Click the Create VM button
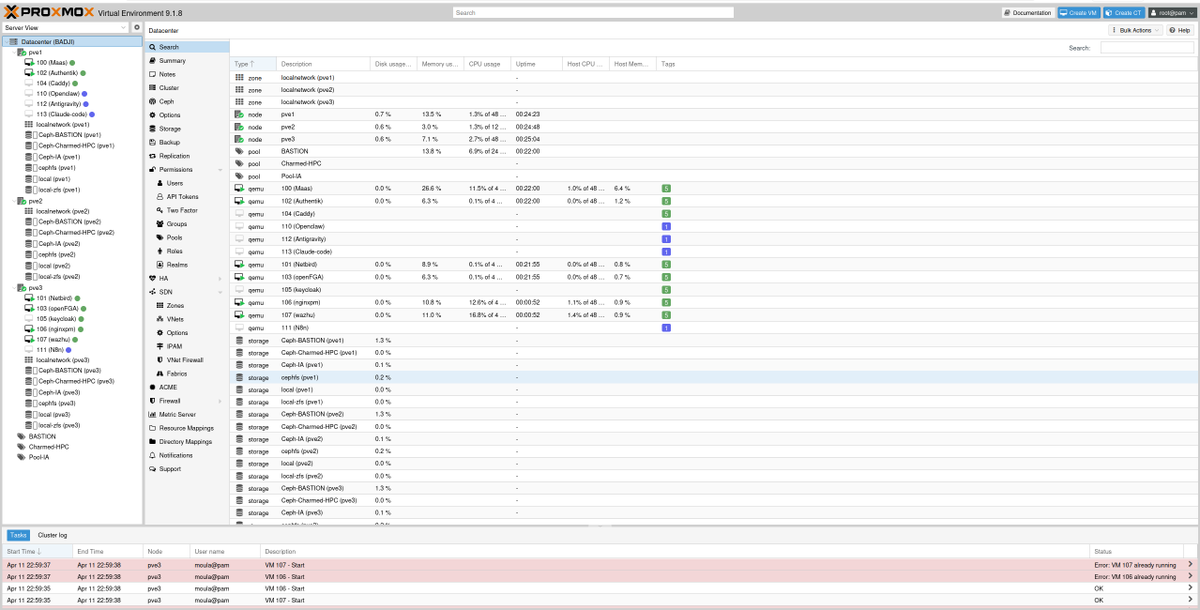Viewport: 1200px width, 610px height. coord(1080,13)
